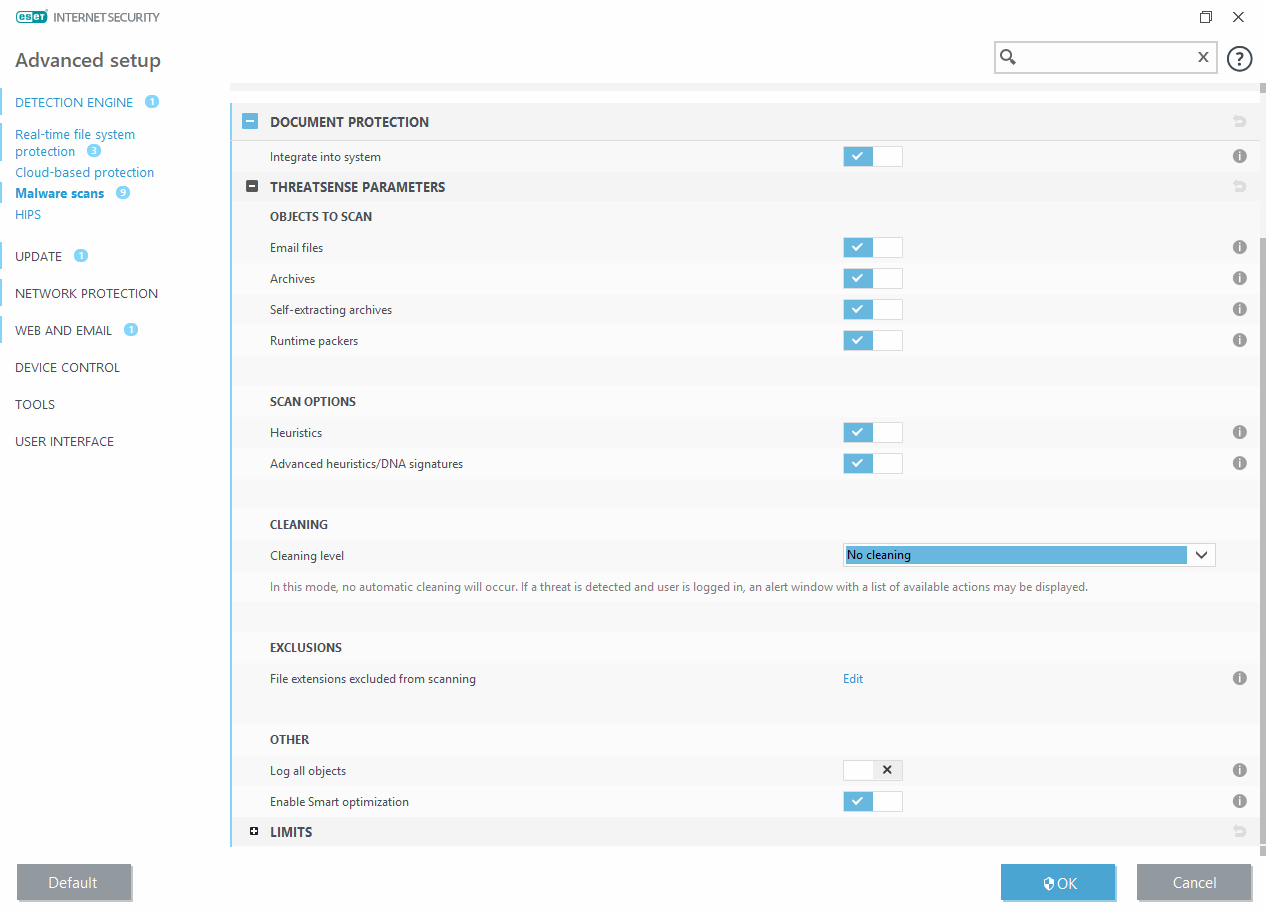
Task: Show info for Advanced heuristics/DNA signatures
Action: point(1239,463)
